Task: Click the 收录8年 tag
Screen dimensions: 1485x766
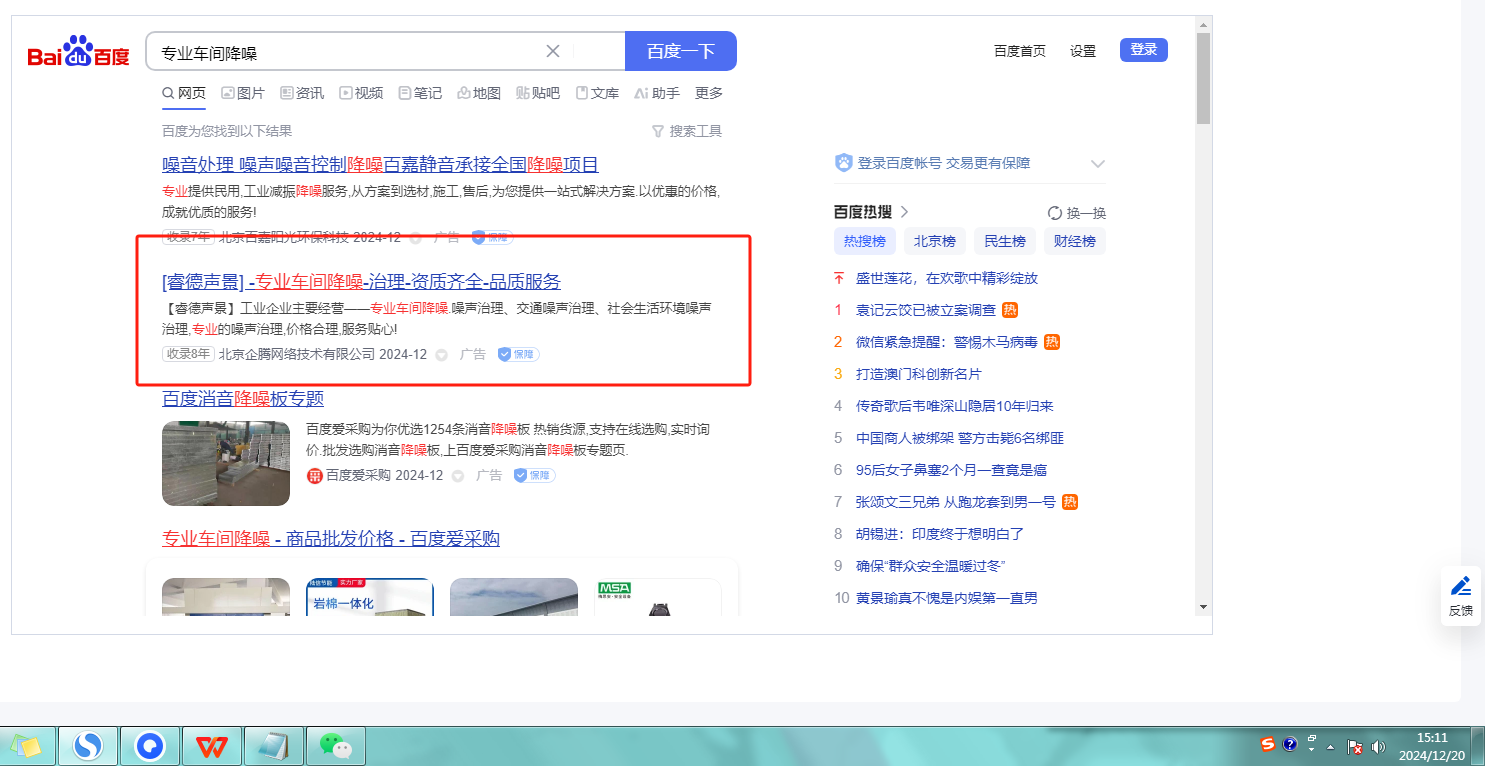Action: 188,354
